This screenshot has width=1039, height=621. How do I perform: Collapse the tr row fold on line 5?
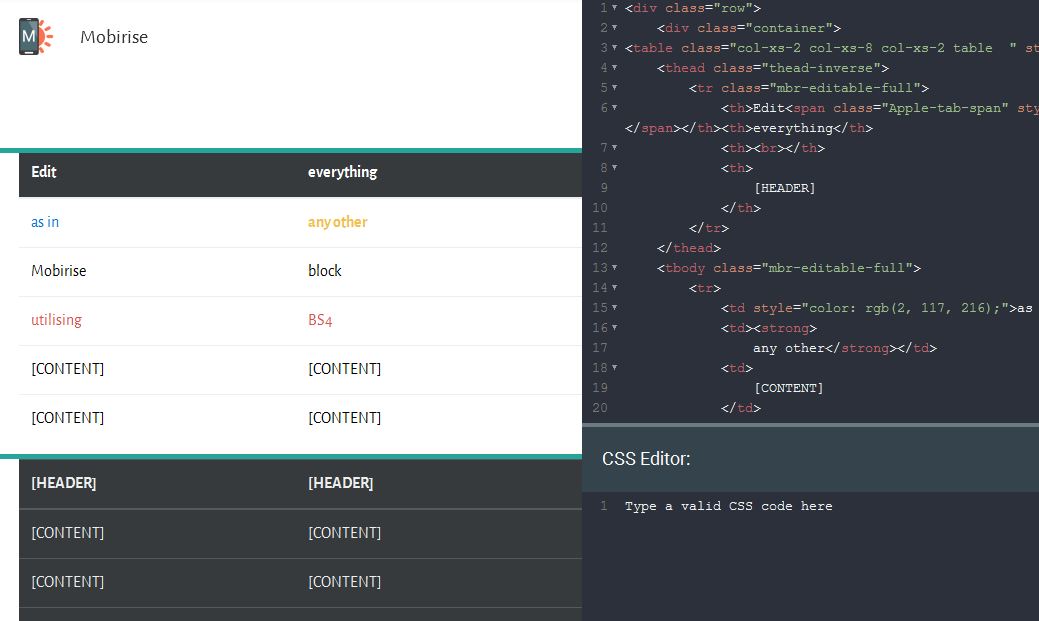(x=613, y=88)
